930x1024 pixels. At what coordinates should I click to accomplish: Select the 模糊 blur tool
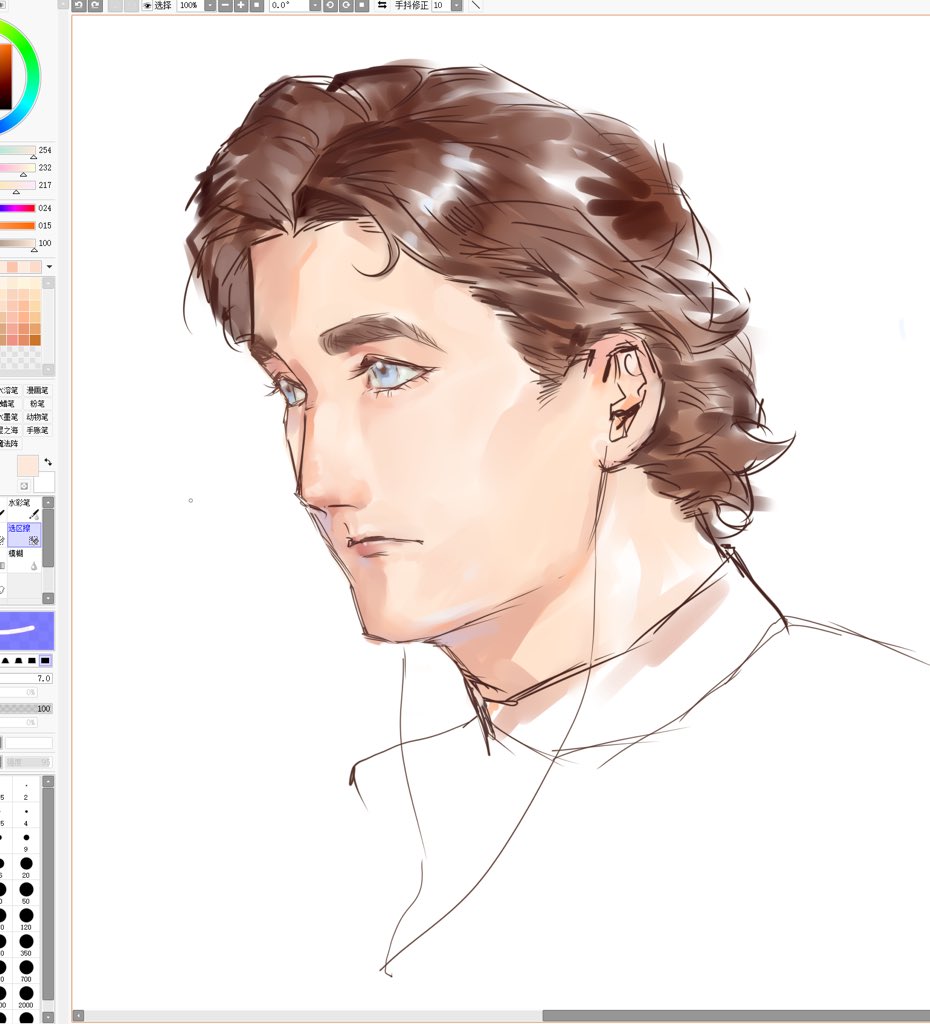coord(24,560)
